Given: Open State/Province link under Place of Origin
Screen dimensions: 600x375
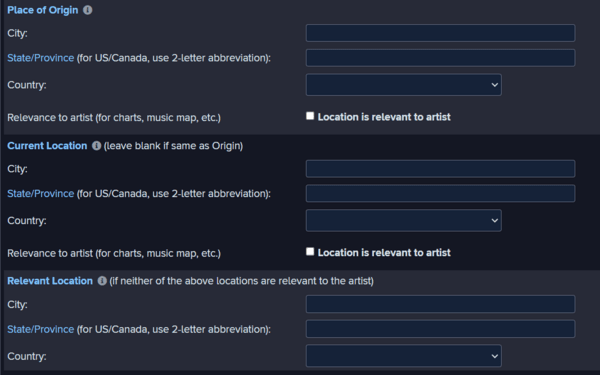Looking at the screenshot, I should pos(41,58).
